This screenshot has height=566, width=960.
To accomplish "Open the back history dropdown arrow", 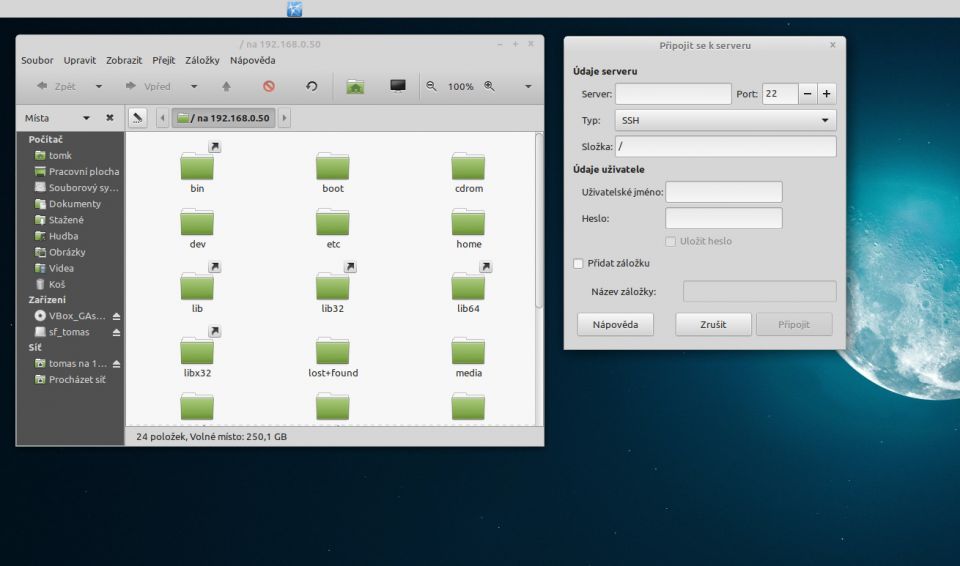I will coord(99,86).
